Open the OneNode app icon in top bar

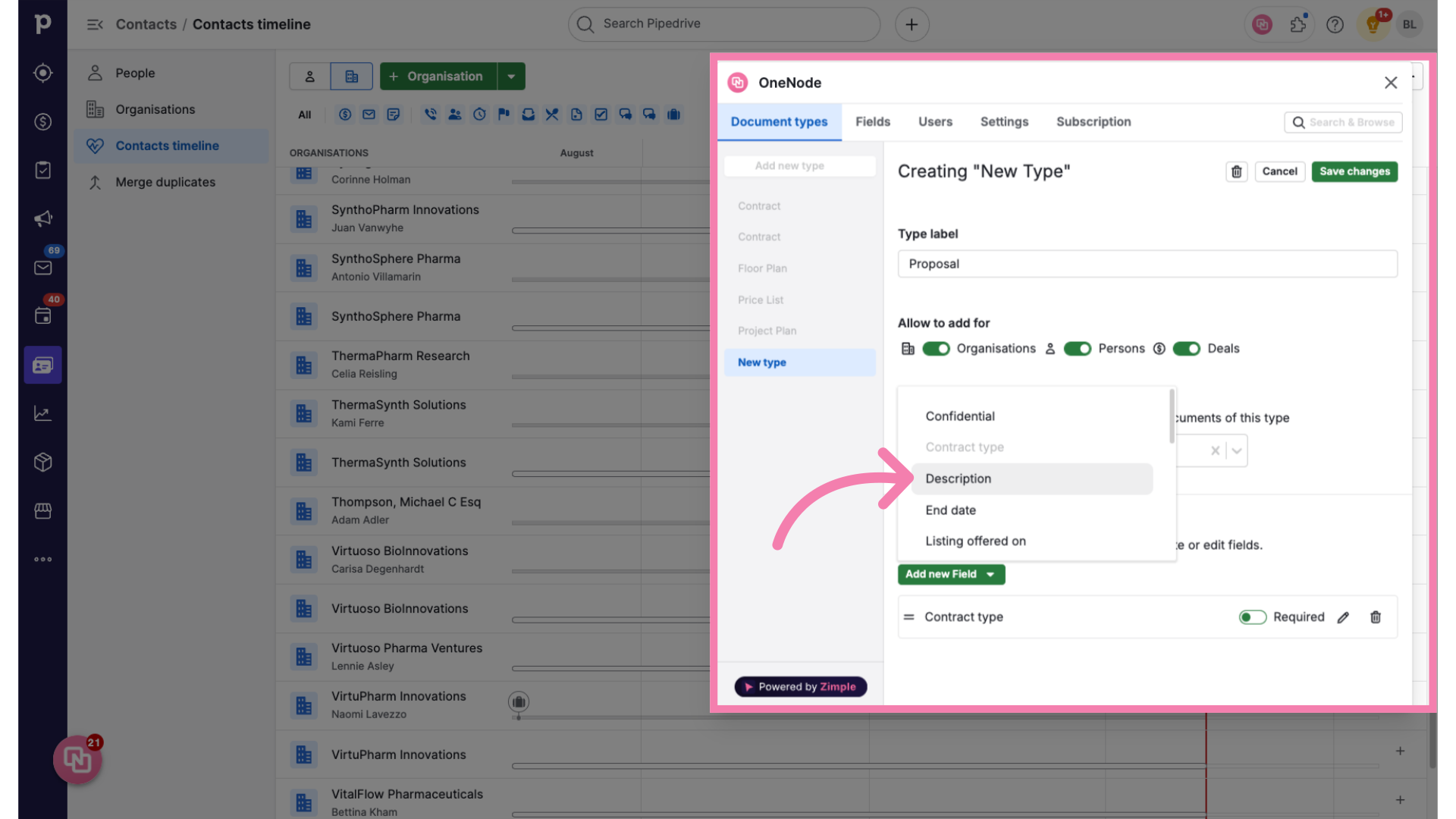[1262, 24]
